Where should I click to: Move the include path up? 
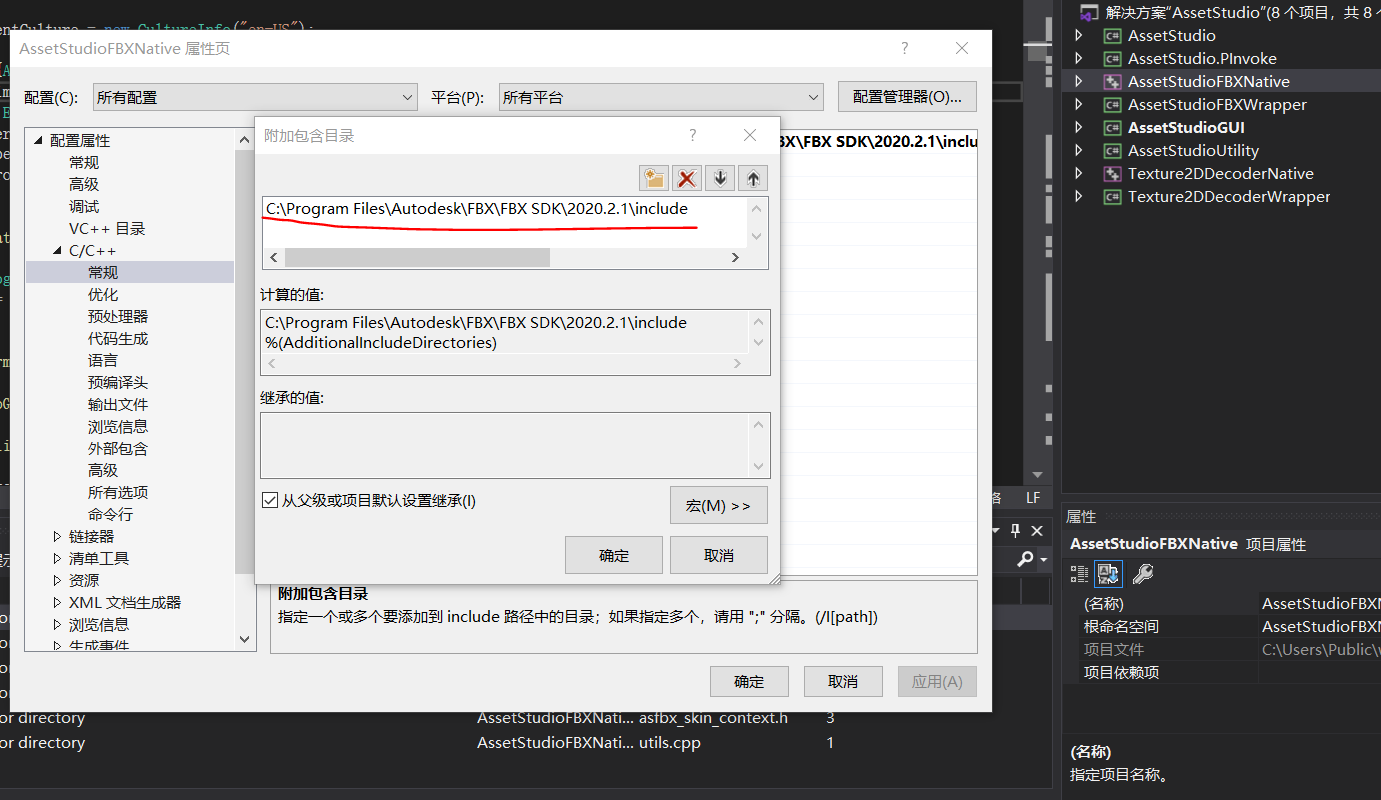(x=752, y=178)
